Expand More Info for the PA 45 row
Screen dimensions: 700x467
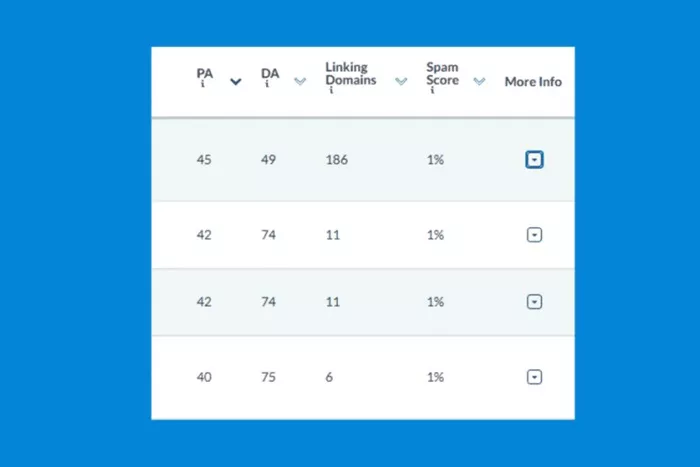(x=534, y=160)
